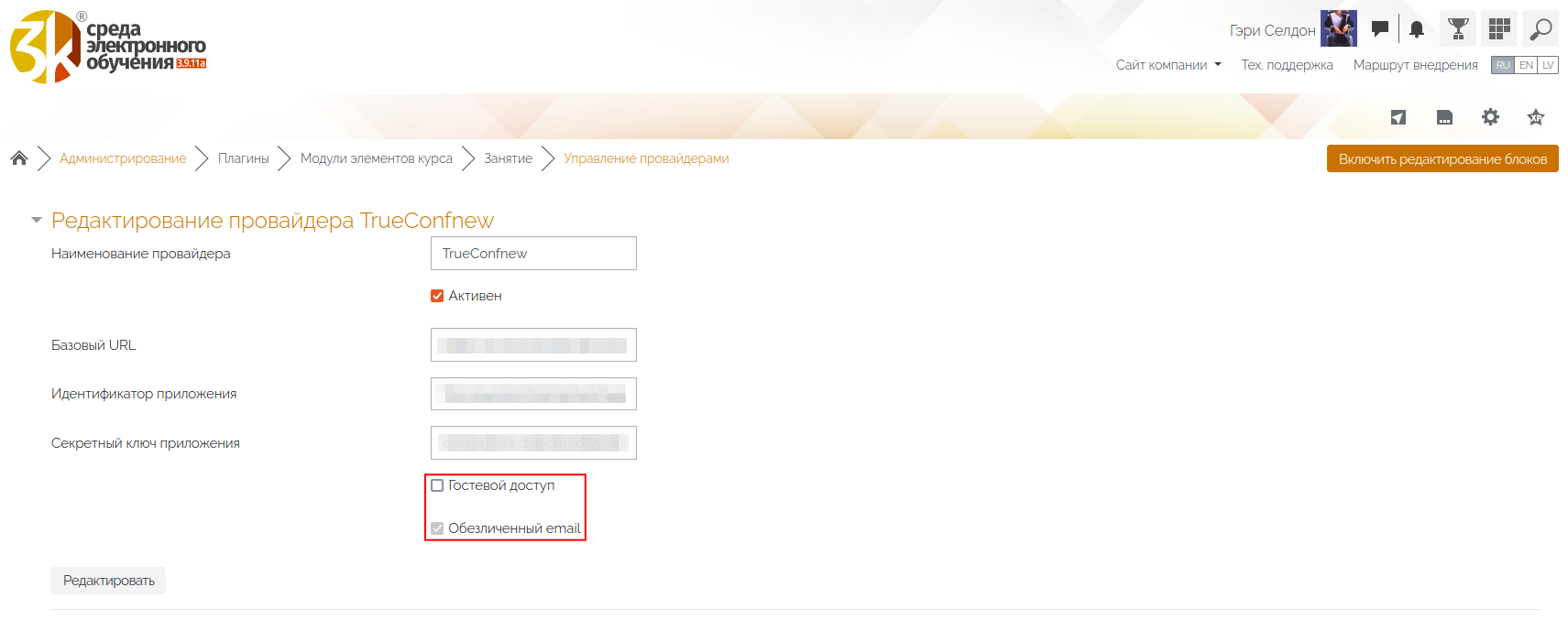Click the trophy achievements icon

(1458, 29)
